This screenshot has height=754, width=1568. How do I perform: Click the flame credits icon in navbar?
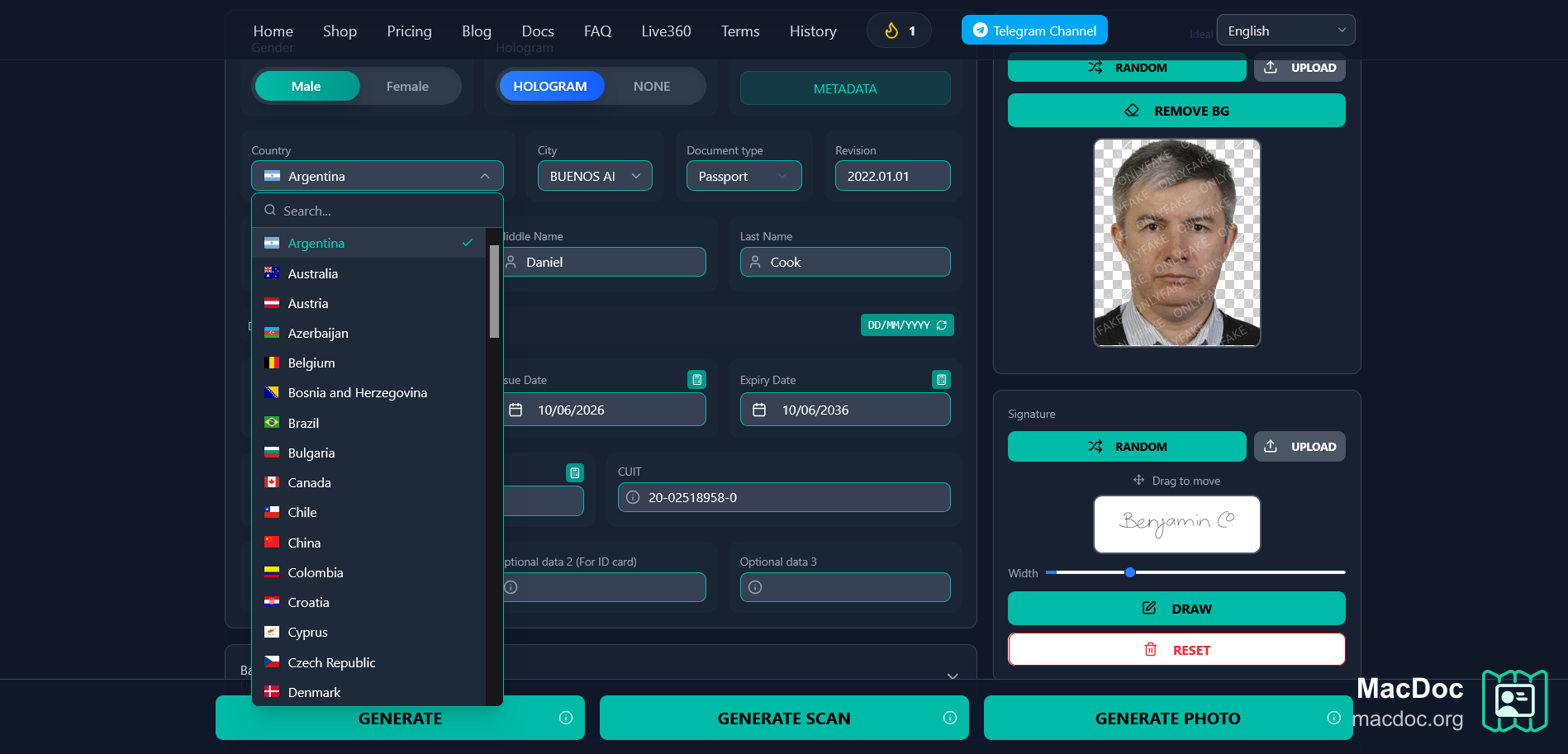[891, 31]
